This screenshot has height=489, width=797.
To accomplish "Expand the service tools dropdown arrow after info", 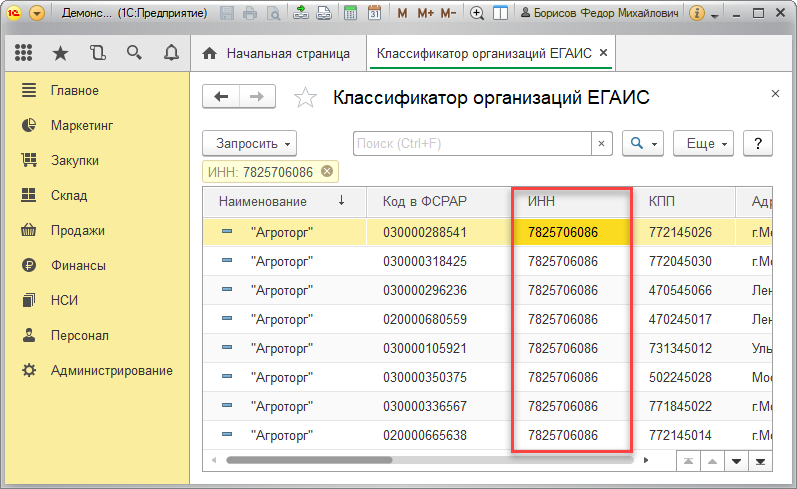I will (715, 16).
